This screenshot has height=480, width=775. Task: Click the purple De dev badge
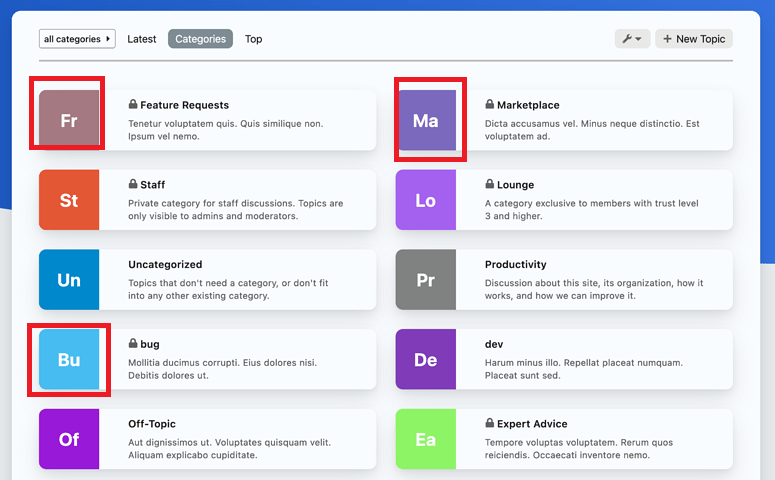(426, 359)
